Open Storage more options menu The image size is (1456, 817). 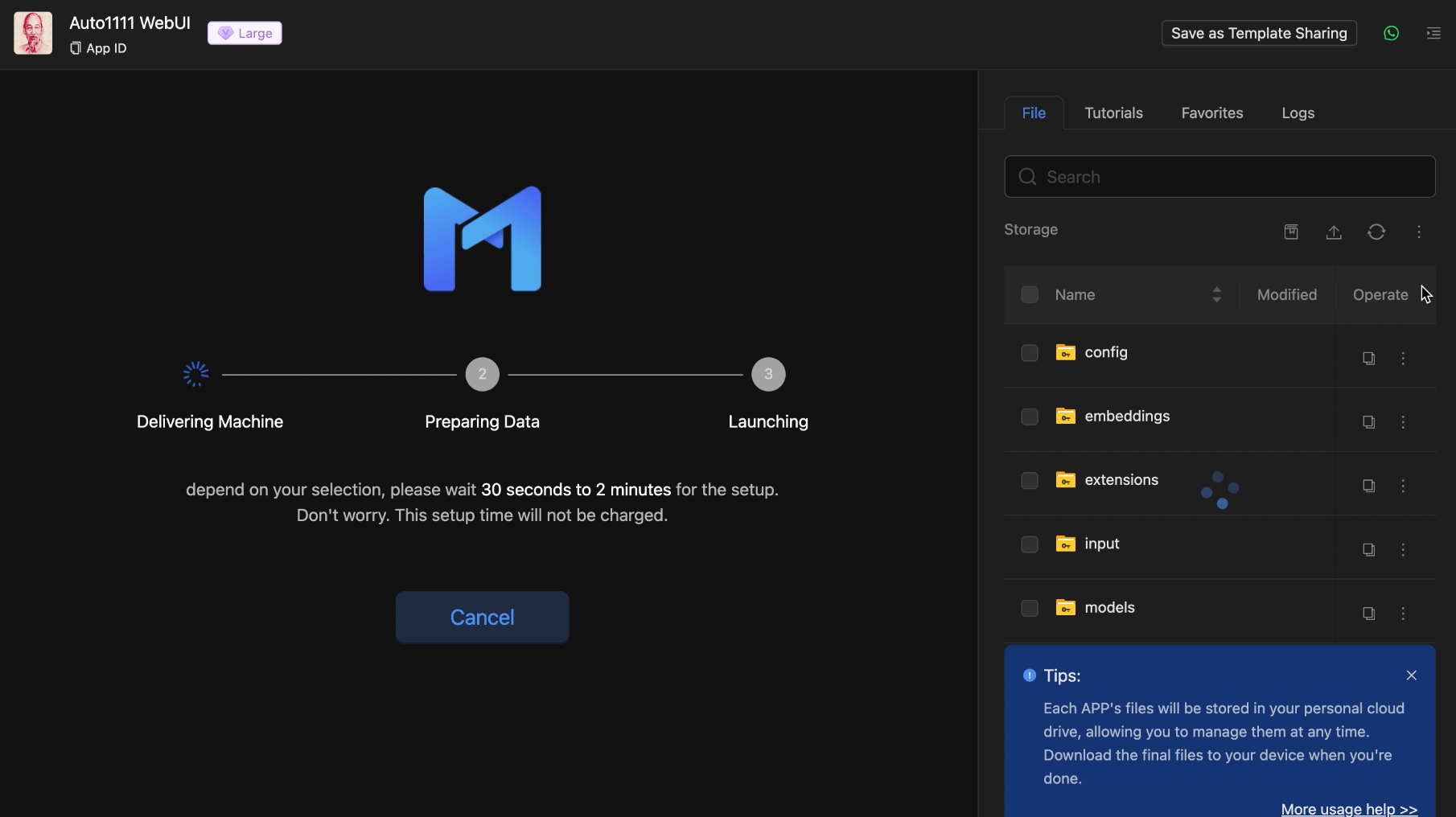[x=1419, y=232]
